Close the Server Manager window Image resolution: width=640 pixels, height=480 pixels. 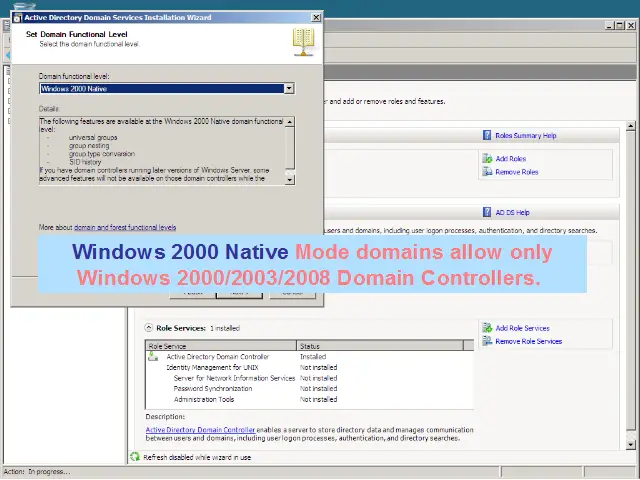pos(631,25)
